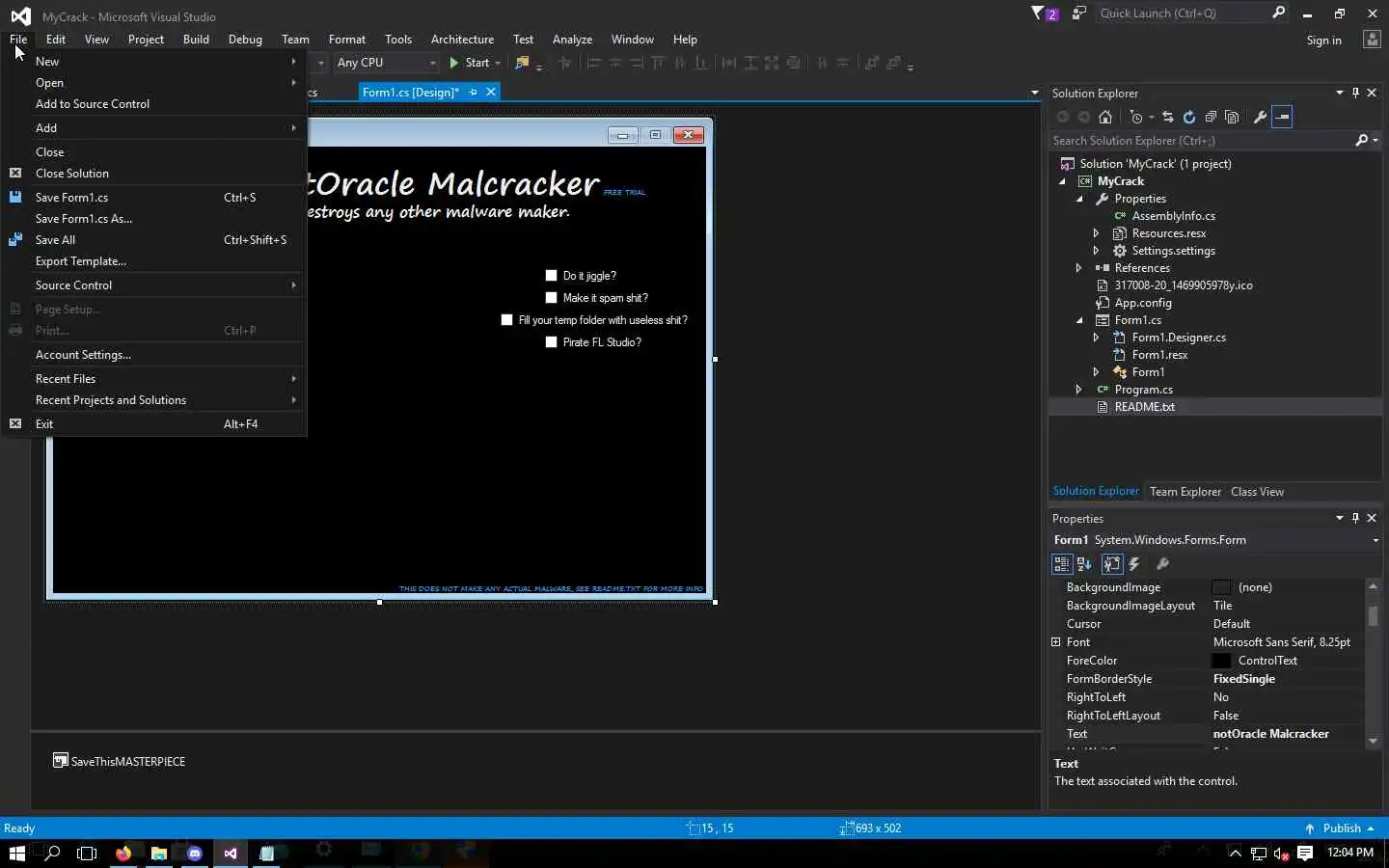Click Firefox icon in taskbar

point(123,853)
